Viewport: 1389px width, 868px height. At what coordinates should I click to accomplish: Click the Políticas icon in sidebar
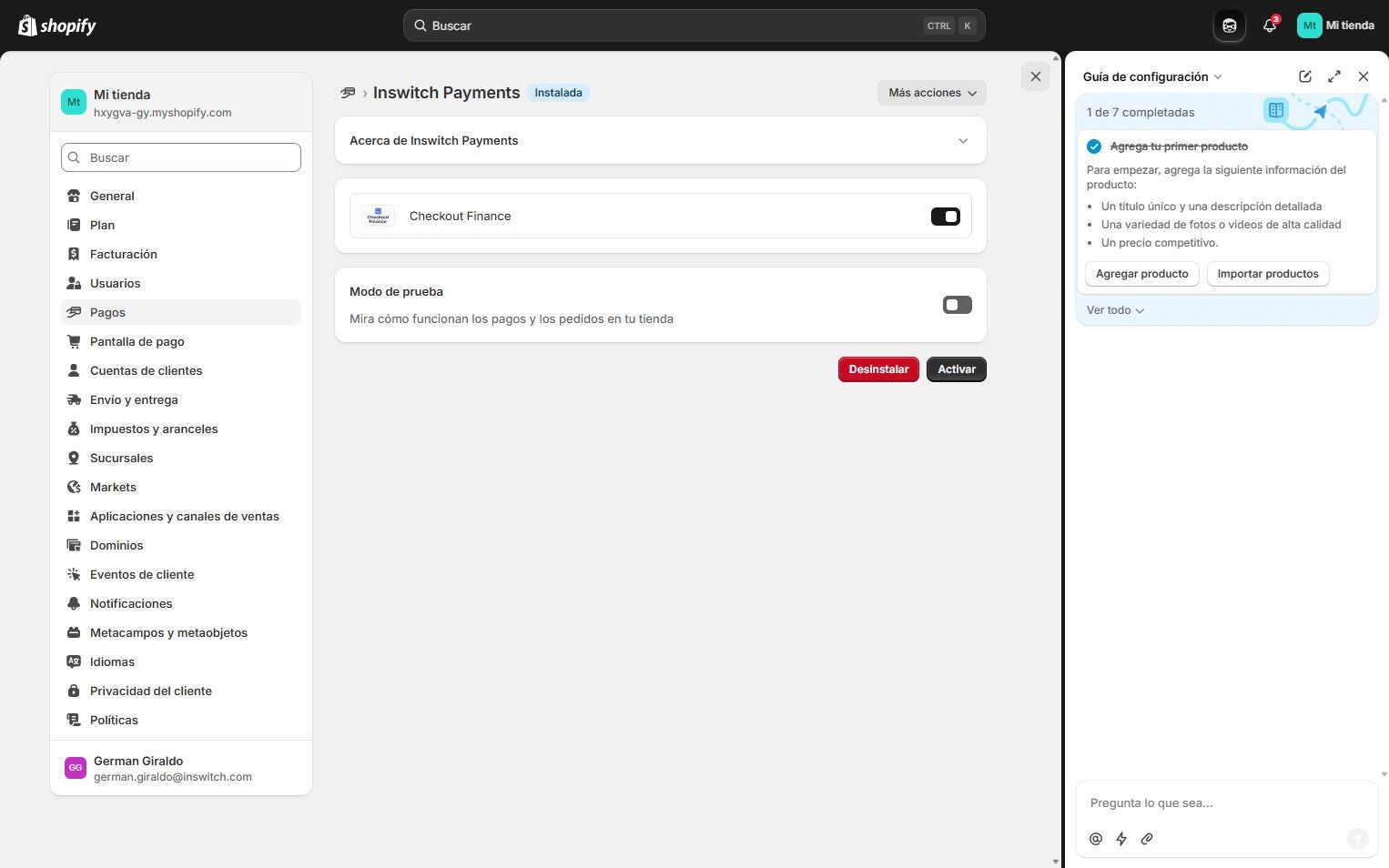point(74,720)
